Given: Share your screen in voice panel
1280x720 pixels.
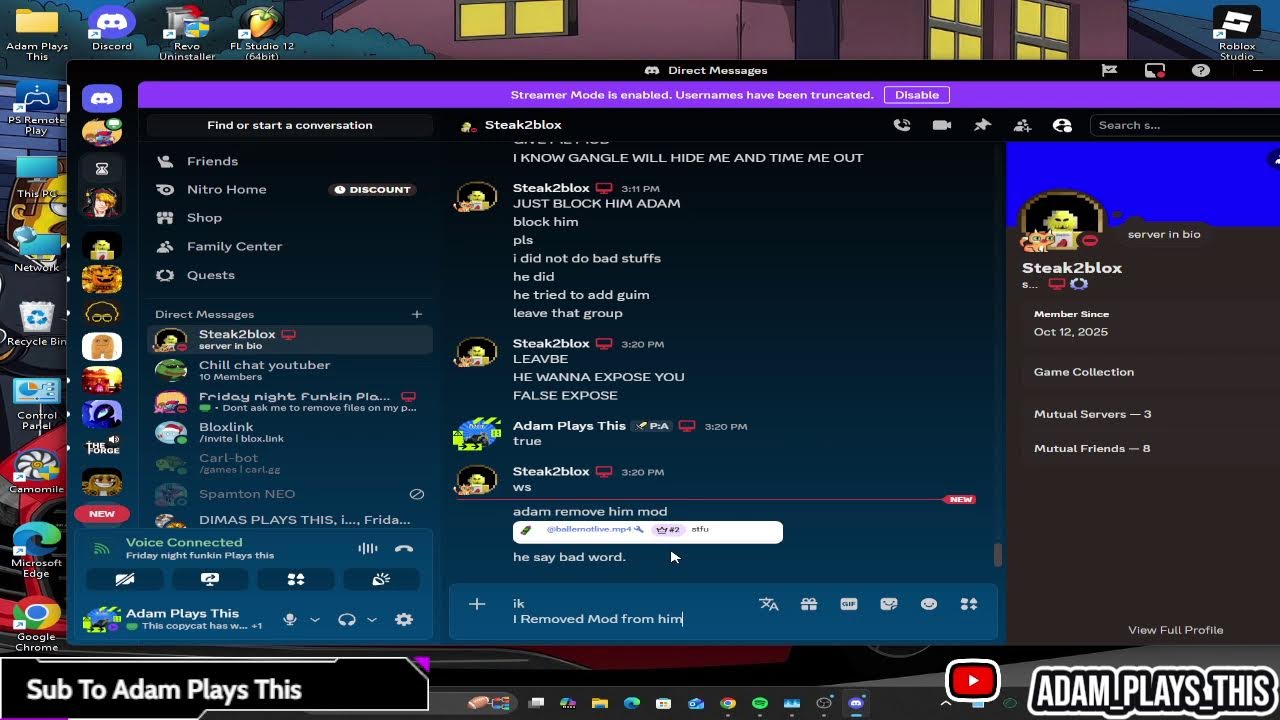Looking at the screenshot, I should pos(210,579).
